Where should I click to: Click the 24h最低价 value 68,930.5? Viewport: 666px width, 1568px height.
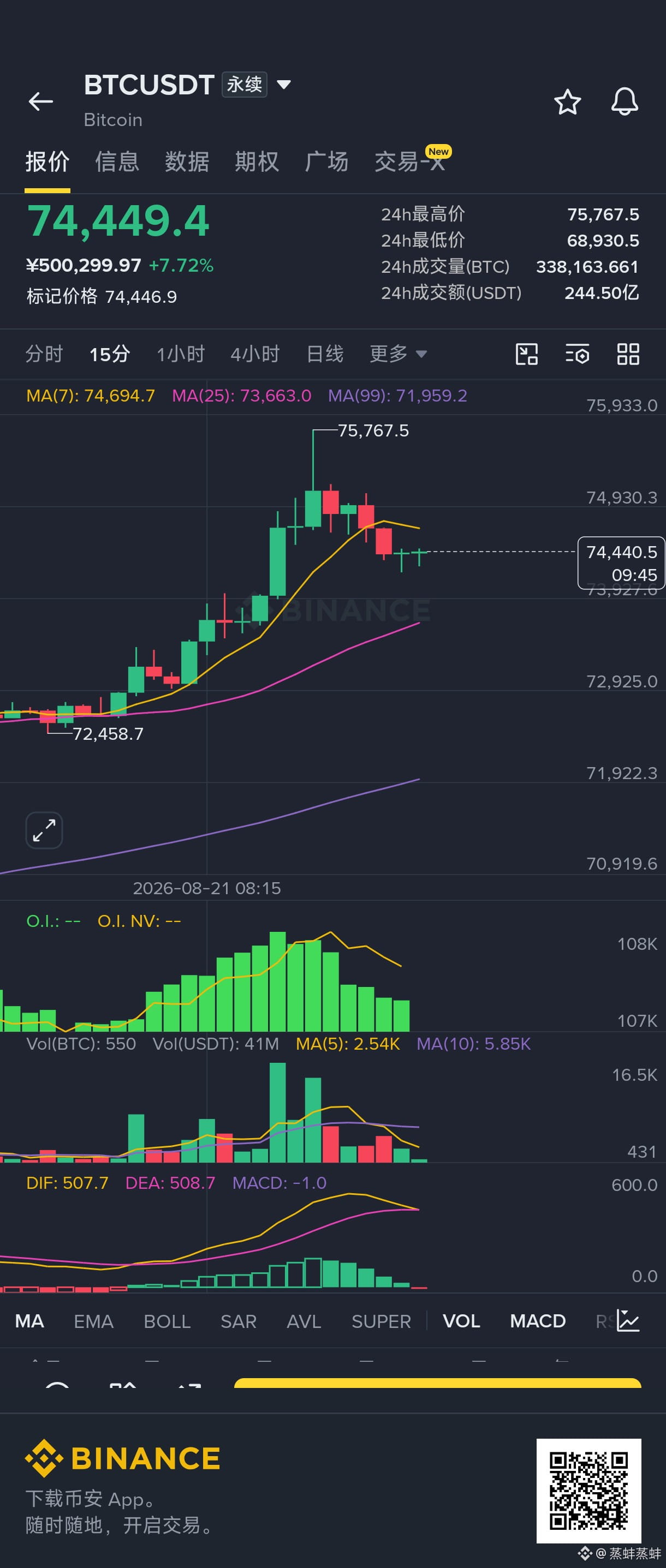click(x=603, y=241)
